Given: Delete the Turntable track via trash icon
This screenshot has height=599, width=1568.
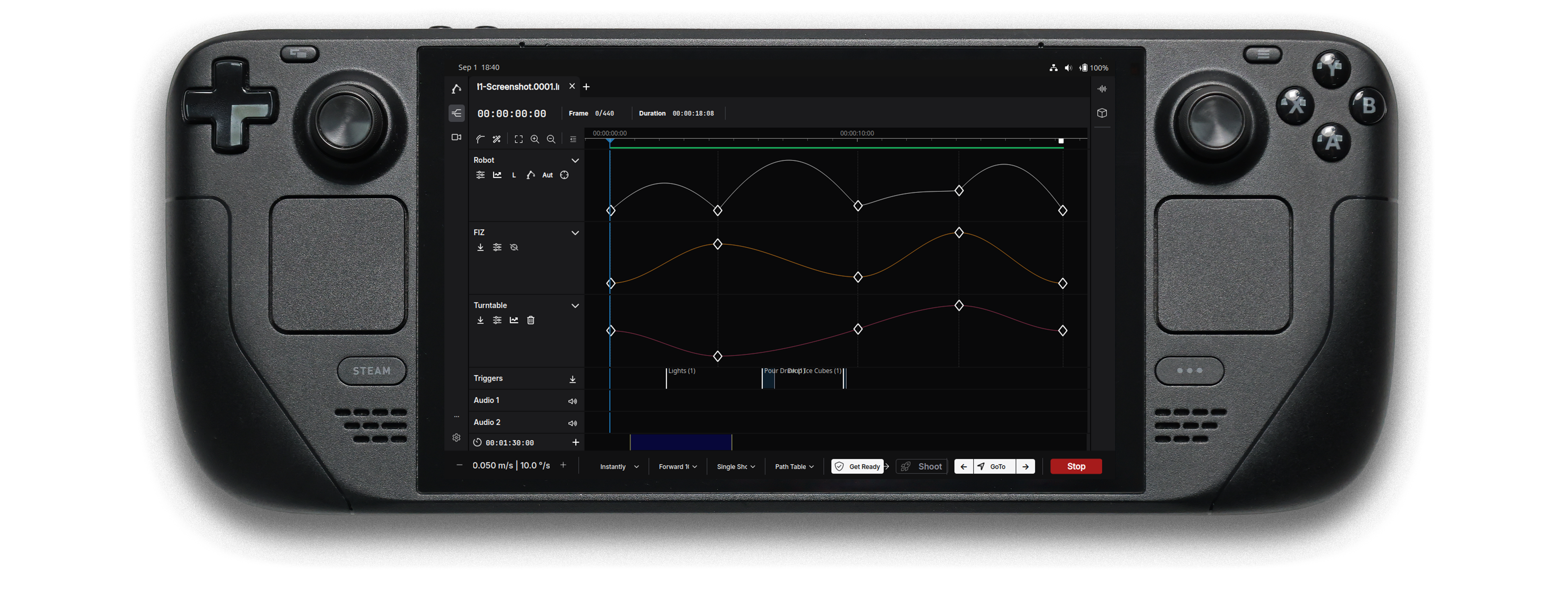Looking at the screenshot, I should coord(531,320).
